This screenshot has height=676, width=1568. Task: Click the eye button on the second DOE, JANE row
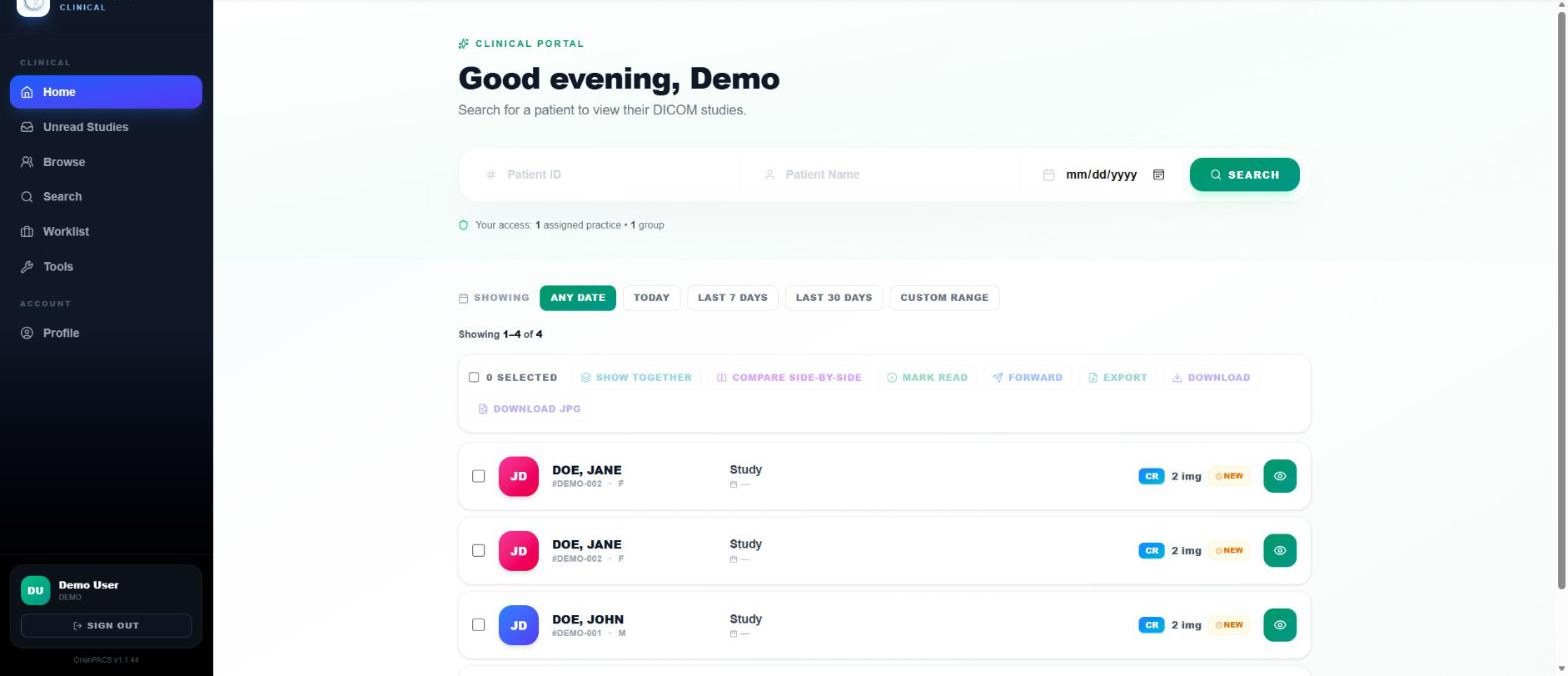point(1280,551)
